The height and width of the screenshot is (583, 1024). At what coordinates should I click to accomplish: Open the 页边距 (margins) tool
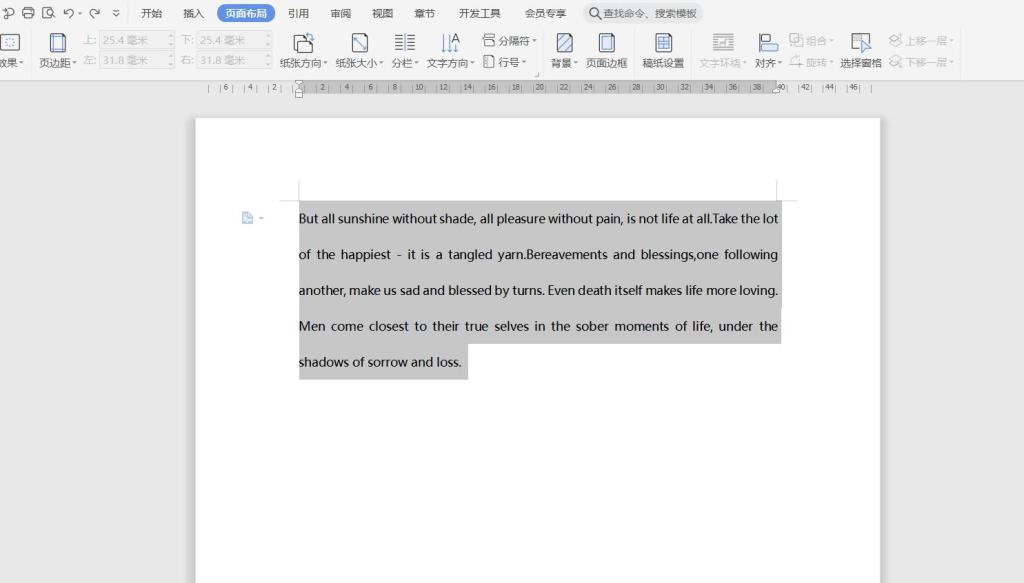pyautogui.click(x=58, y=50)
